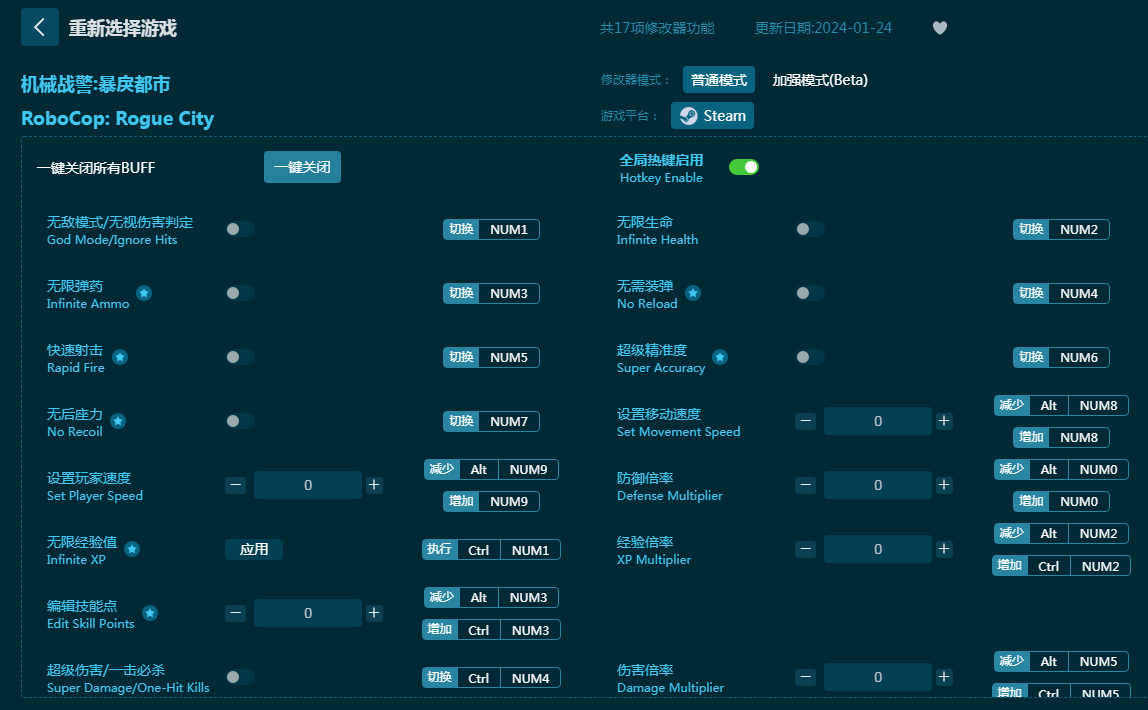The height and width of the screenshot is (710, 1148).
Task: Click the XP Multiplier value field
Action: click(x=878, y=549)
